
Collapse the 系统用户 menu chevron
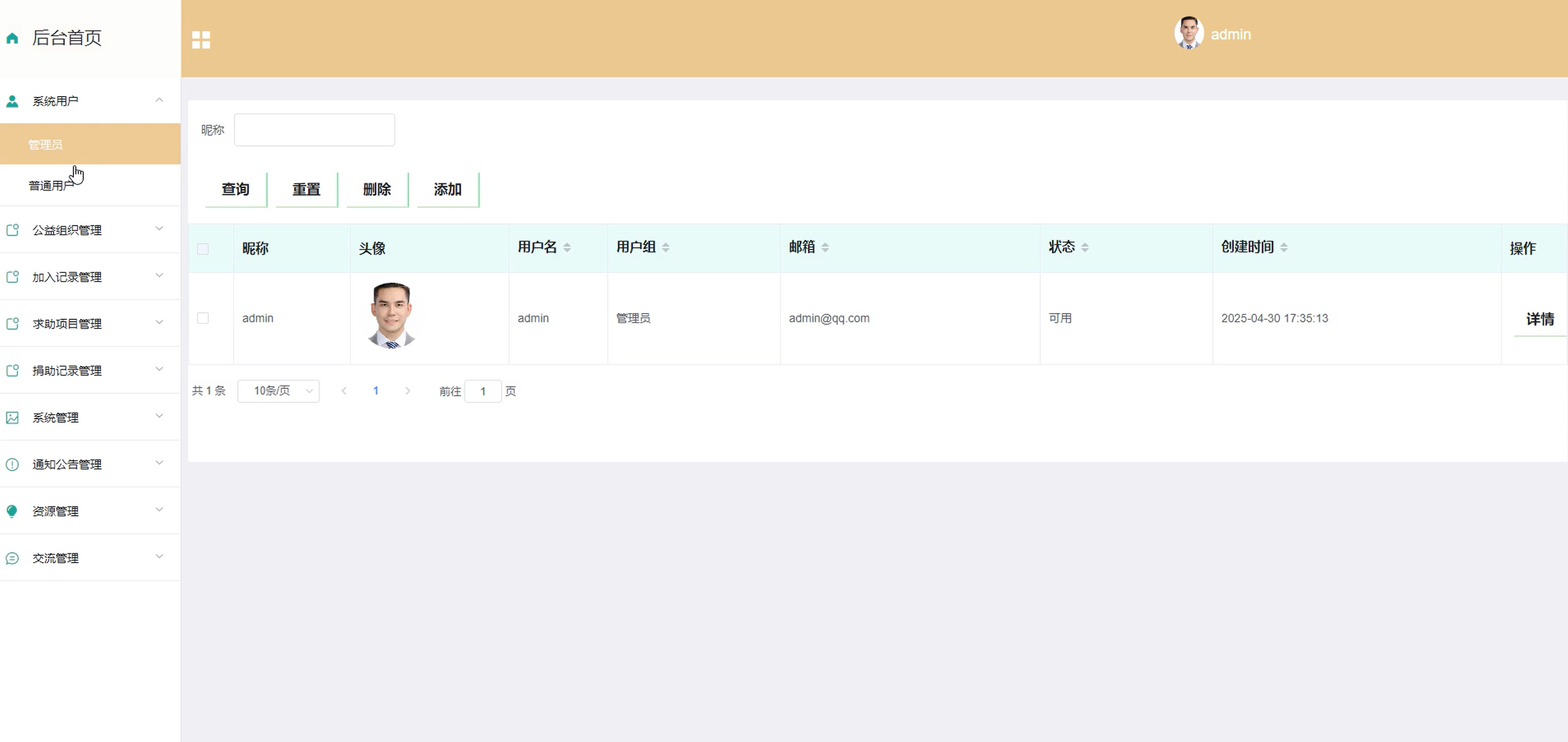(159, 100)
